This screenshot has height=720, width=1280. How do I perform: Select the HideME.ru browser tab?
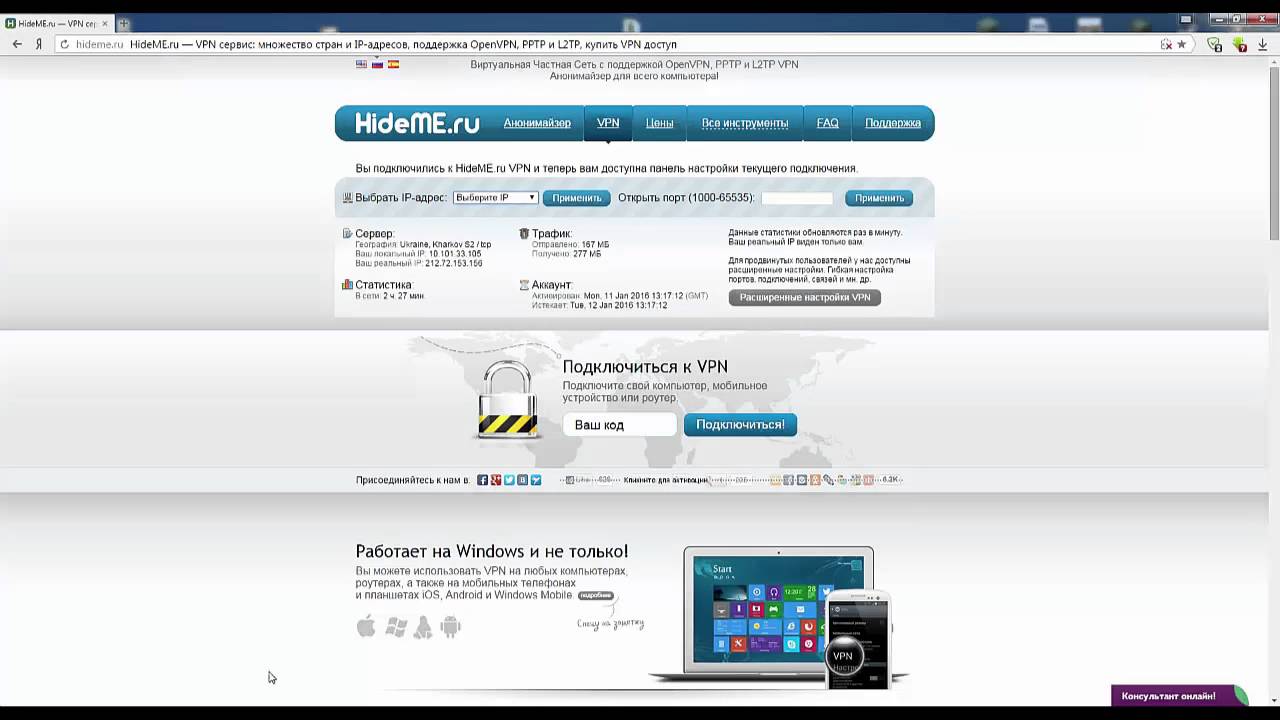[x=57, y=23]
